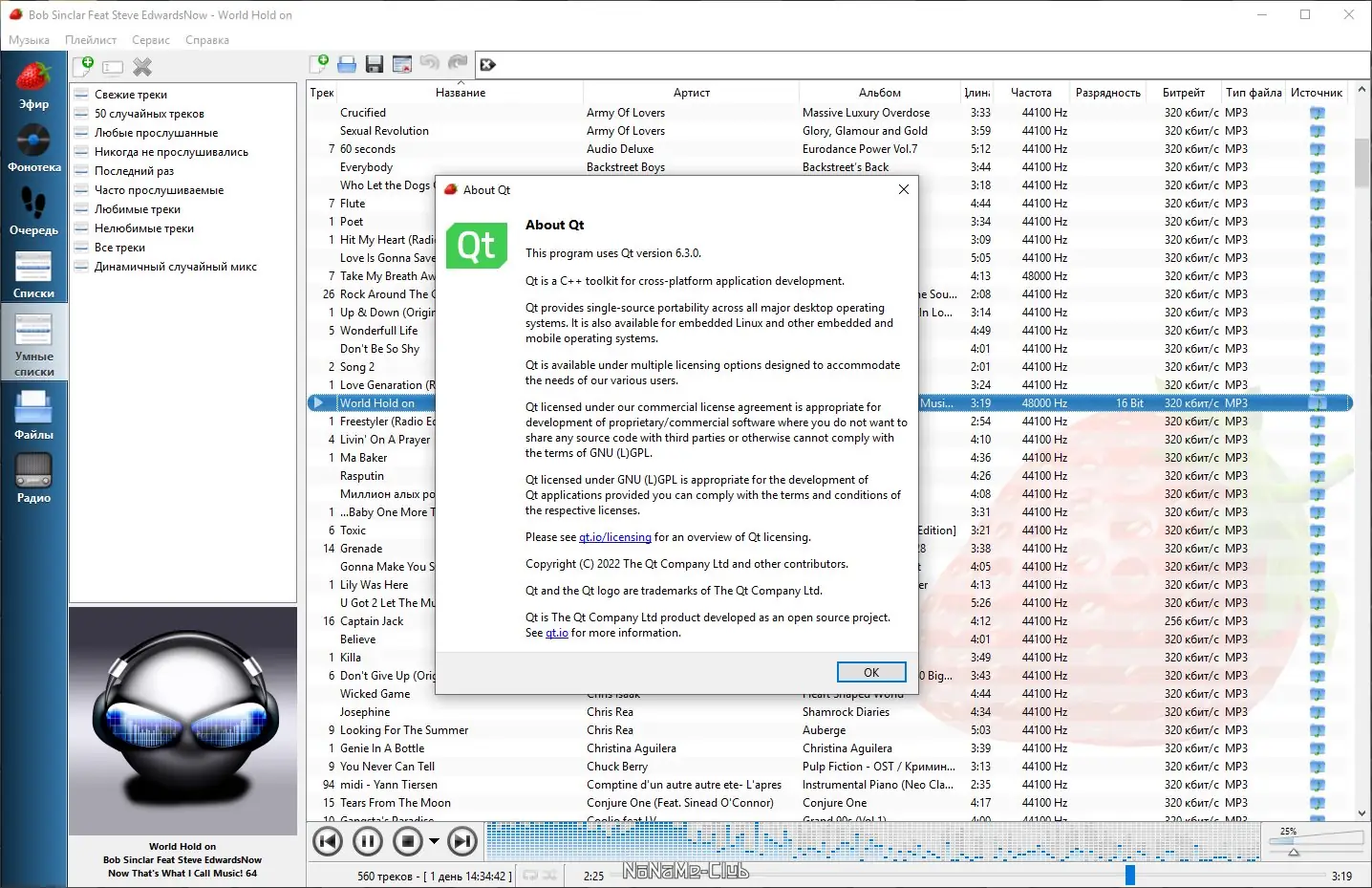Open the qt.io link in the last paragraph
1372x888 pixels.
click(557, 633)
